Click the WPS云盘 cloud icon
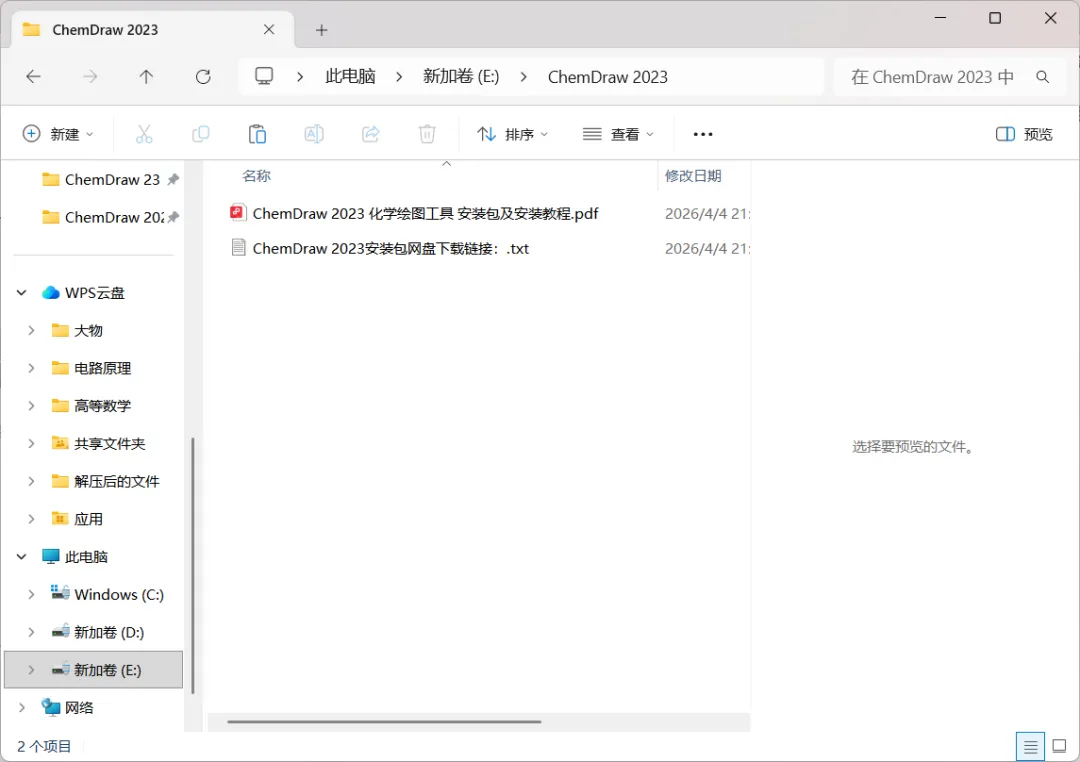Image resolution: width=1080 pixels, height=762 pixels. [x=50, y=292]
